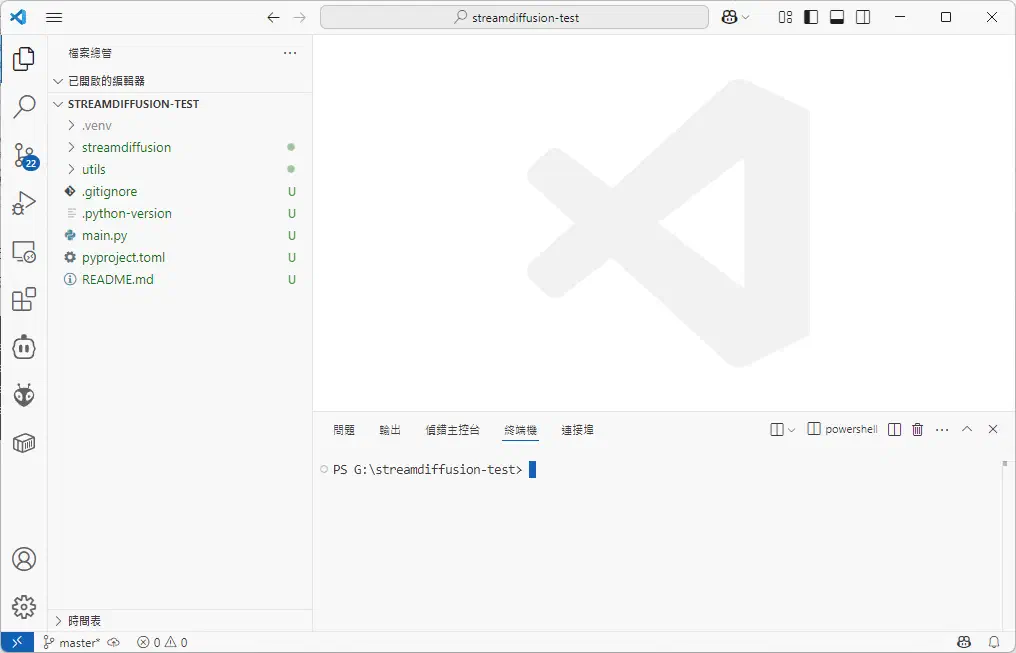Open the Extensions view
The image size is (1016, 653).
[24, 299]
